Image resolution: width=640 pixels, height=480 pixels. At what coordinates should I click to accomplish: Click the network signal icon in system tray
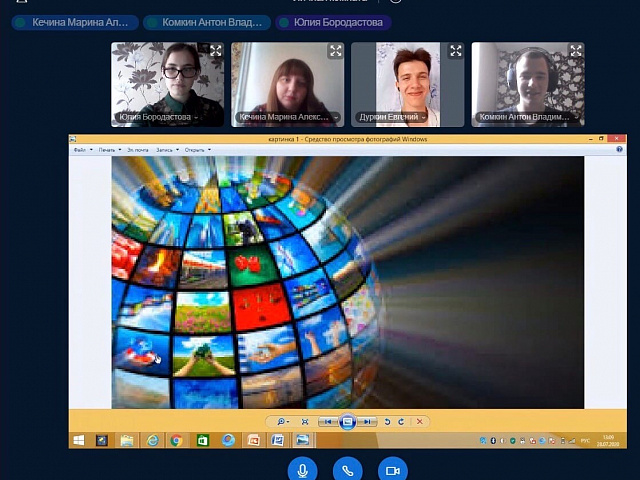(x=572, y=441)
